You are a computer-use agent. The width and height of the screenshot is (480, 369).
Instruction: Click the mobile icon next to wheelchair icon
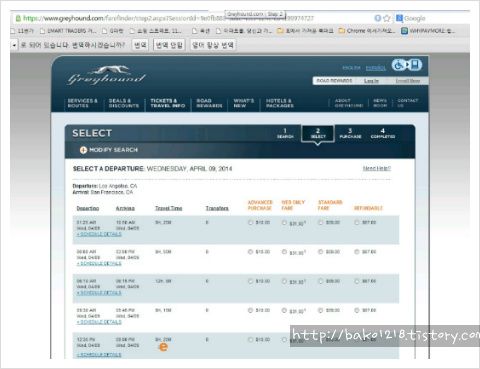point(415,65)
